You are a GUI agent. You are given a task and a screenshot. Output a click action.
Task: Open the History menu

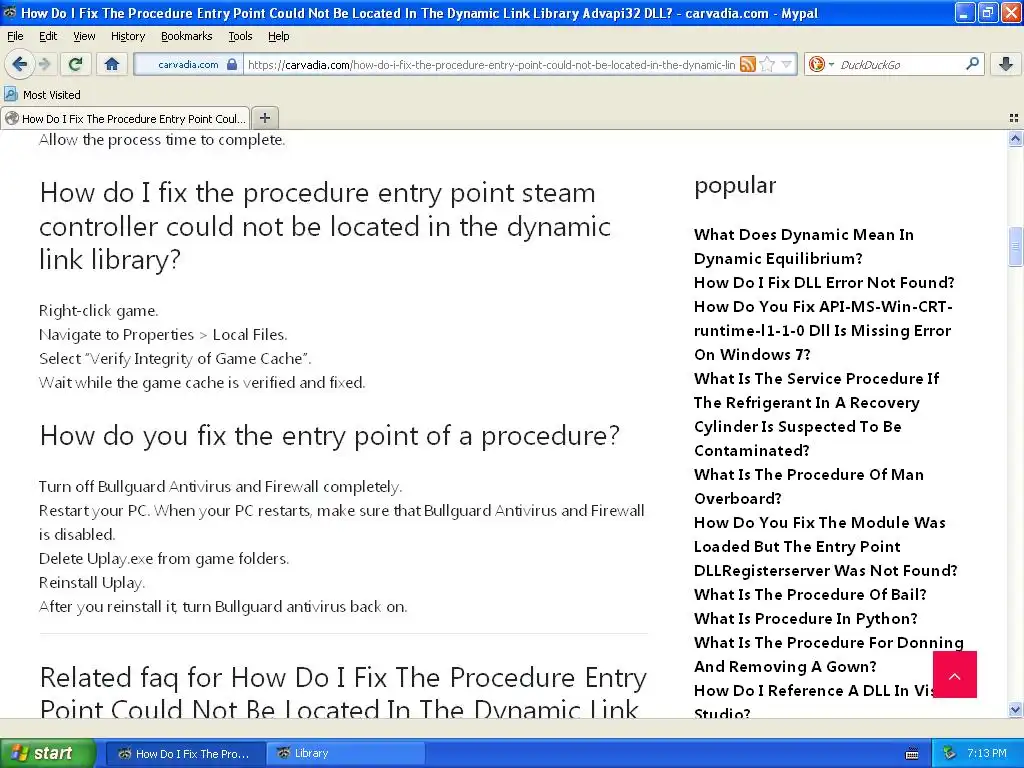(x=127, y=36)
